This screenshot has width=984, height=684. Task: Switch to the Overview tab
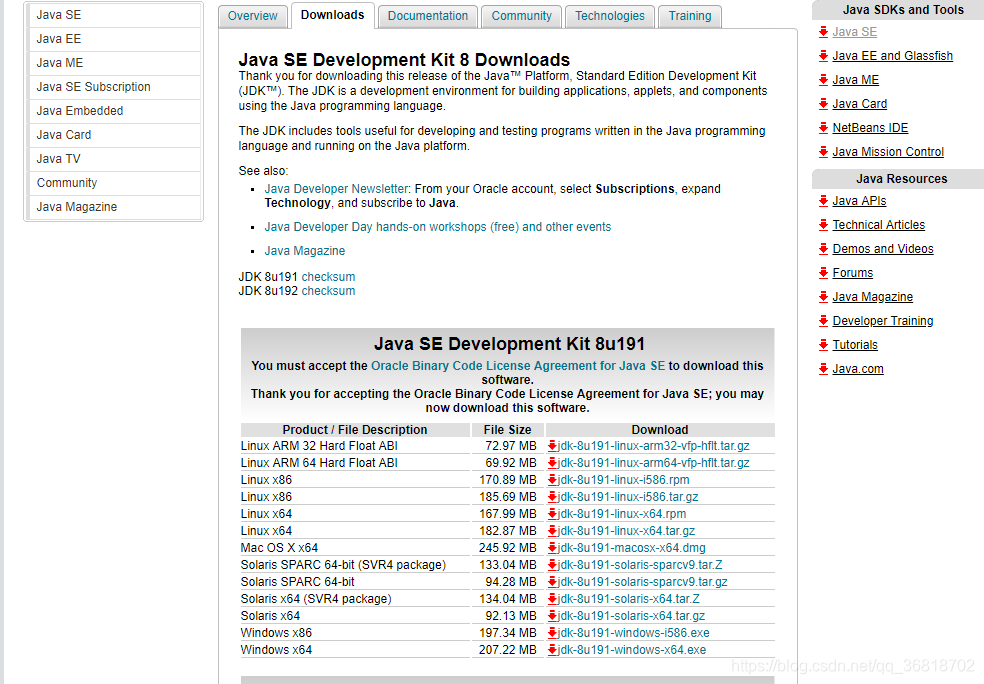coord(252,16)
